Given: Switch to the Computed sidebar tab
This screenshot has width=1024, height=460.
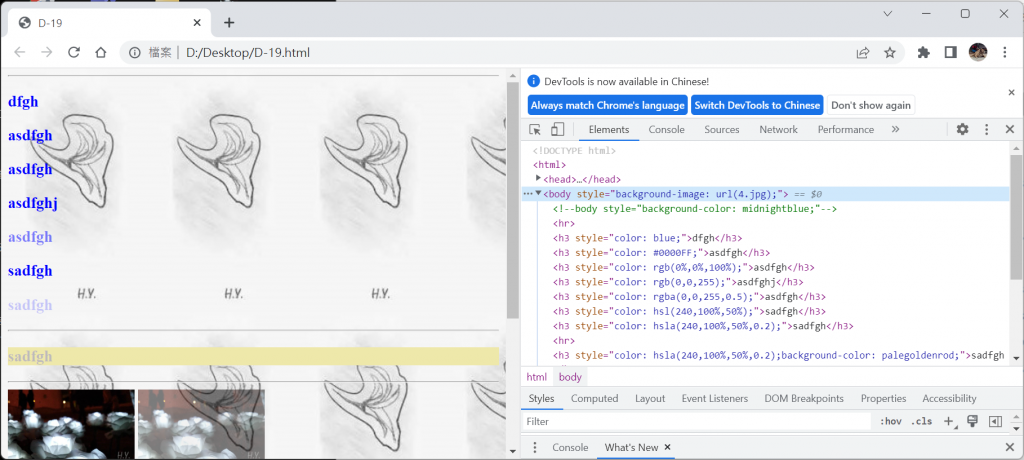Looking at the screenshot, I should [594, 399].
